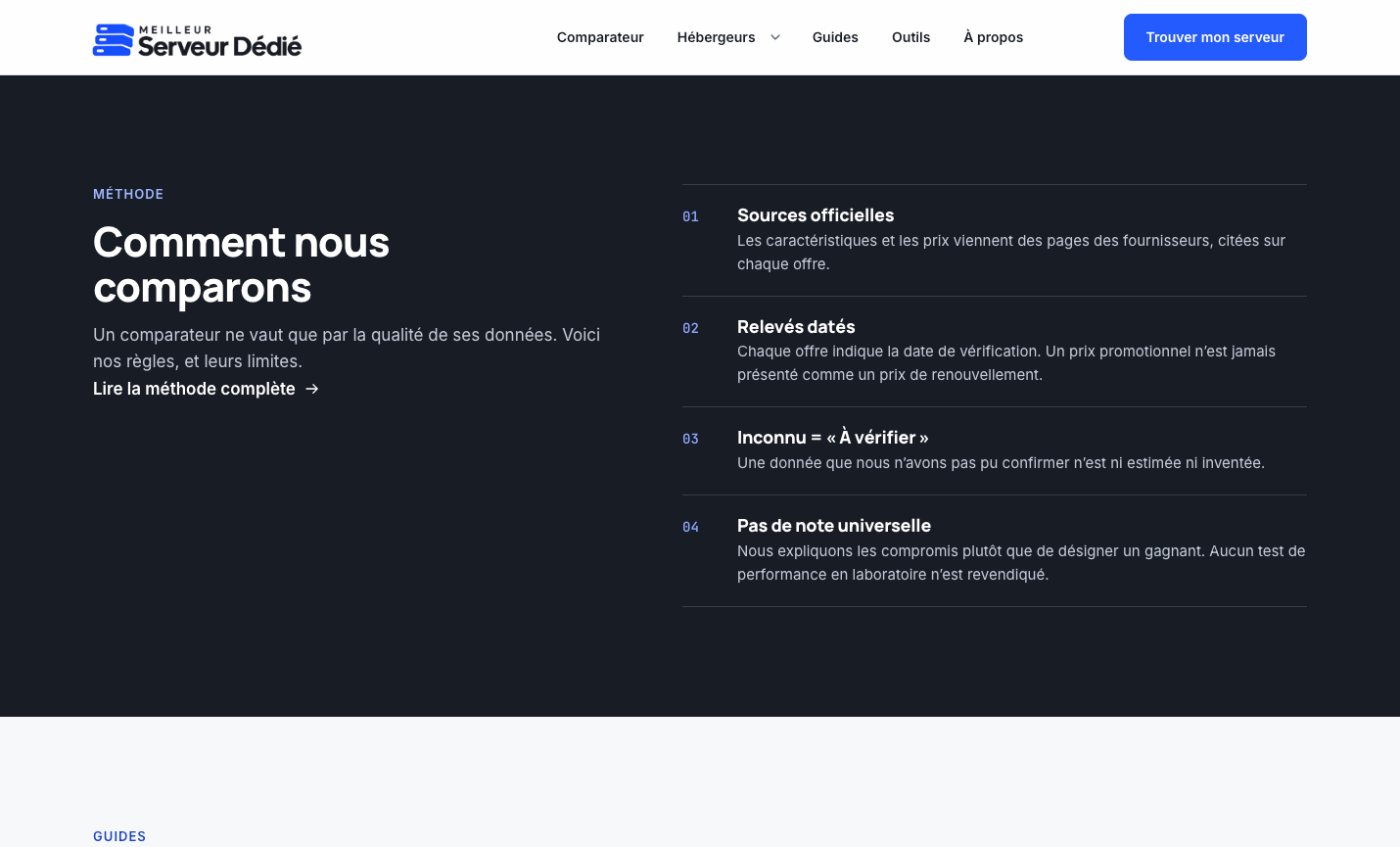Screen dimensions: 1400x847
Task: Click the step number 02
Action: tap(690, 328)
